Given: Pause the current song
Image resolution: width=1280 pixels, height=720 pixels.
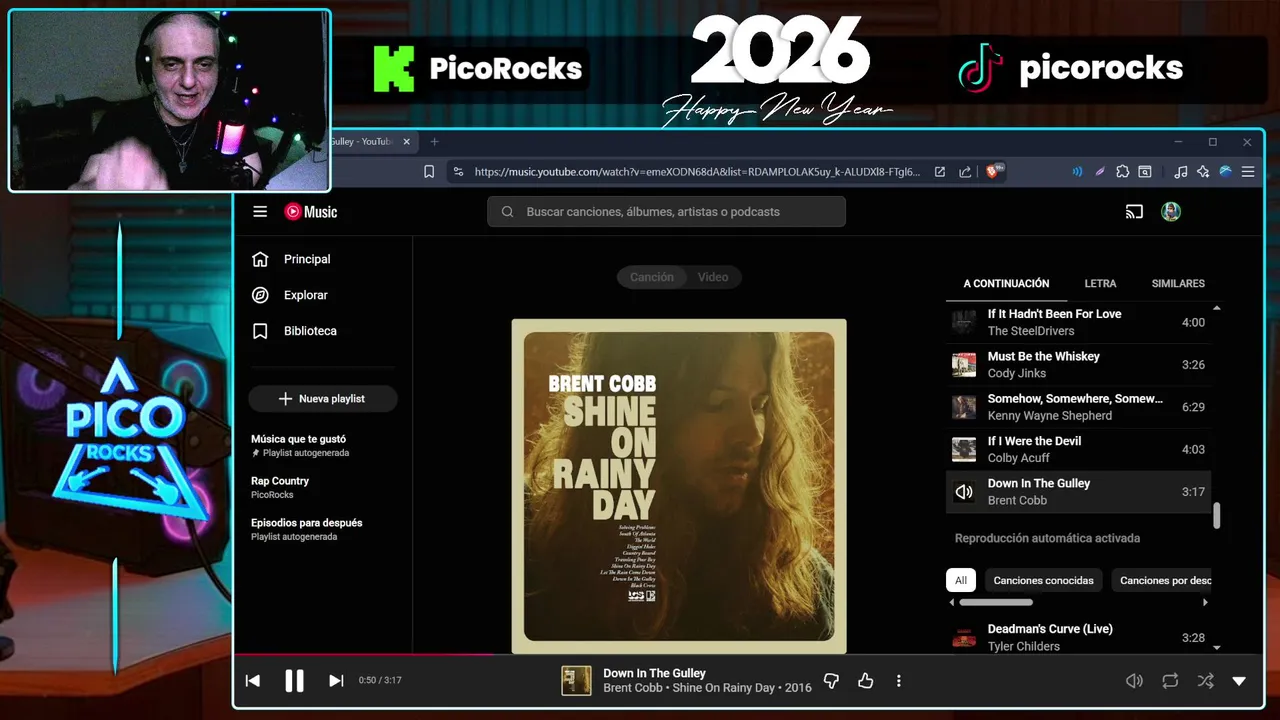Looking at the screenshot, I should [294, 681].
